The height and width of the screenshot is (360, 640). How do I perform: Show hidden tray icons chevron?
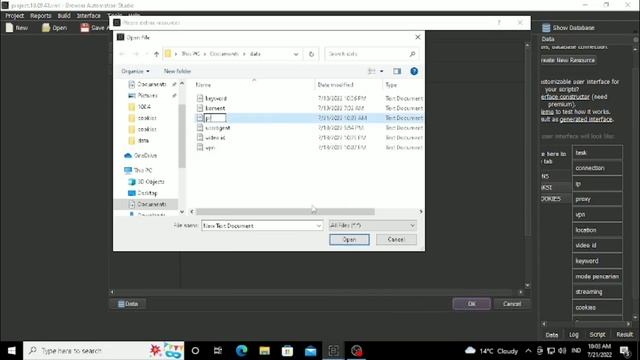[528, 351]
